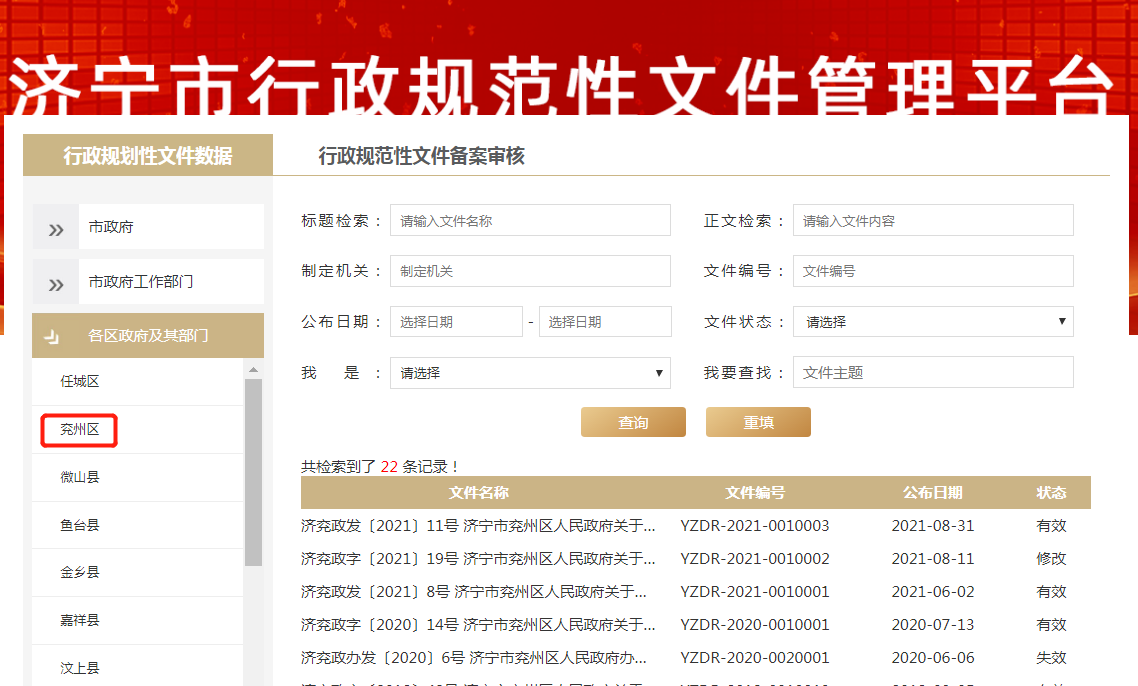1138x686 pixels.
Task: Open the start date picker for 公布日期
Action: [x=456, y=322]
